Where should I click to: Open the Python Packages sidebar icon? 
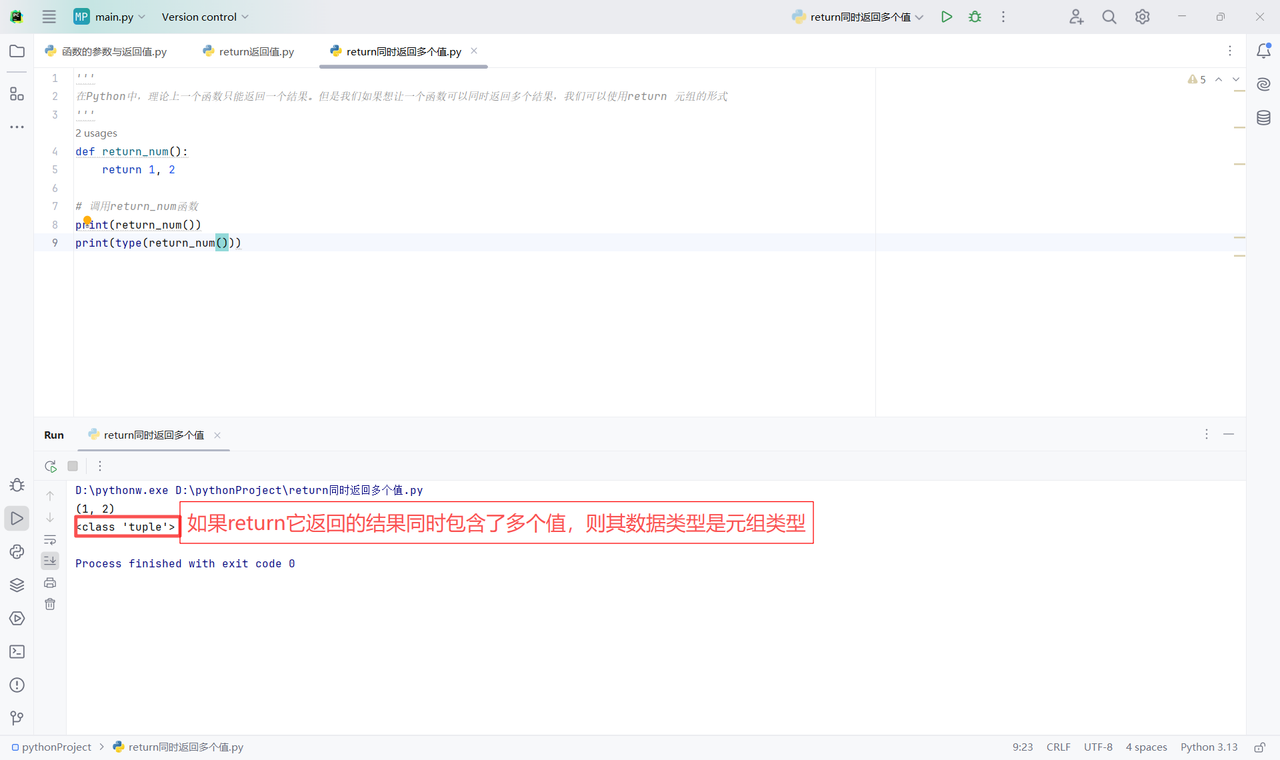[x=16, y=552]
